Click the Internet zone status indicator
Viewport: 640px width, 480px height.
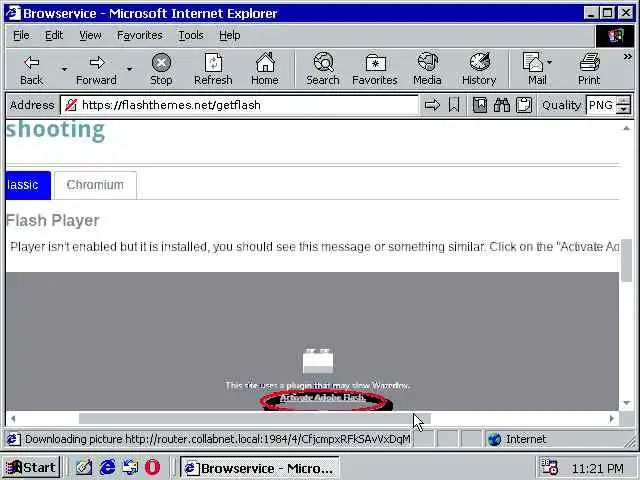tap(518, 439)
